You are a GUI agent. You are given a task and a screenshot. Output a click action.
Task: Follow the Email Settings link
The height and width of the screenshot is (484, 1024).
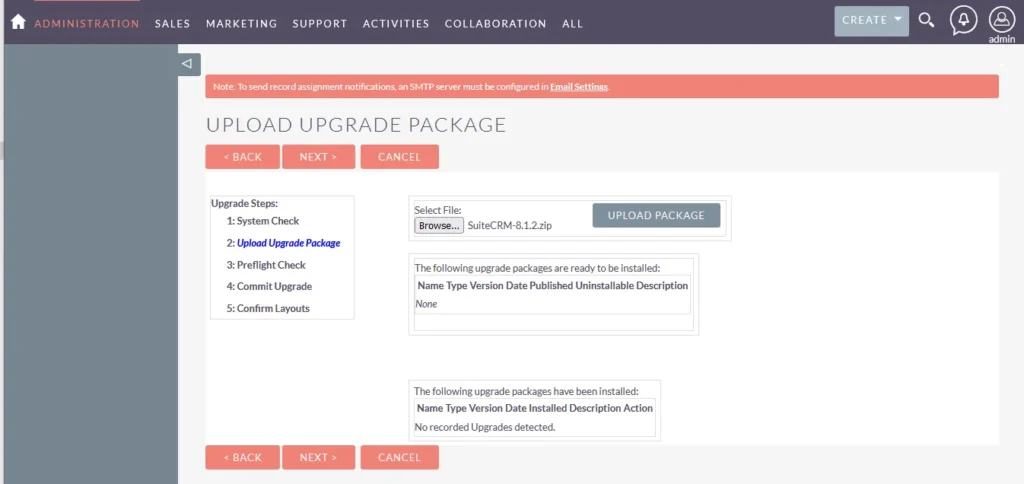579,87
